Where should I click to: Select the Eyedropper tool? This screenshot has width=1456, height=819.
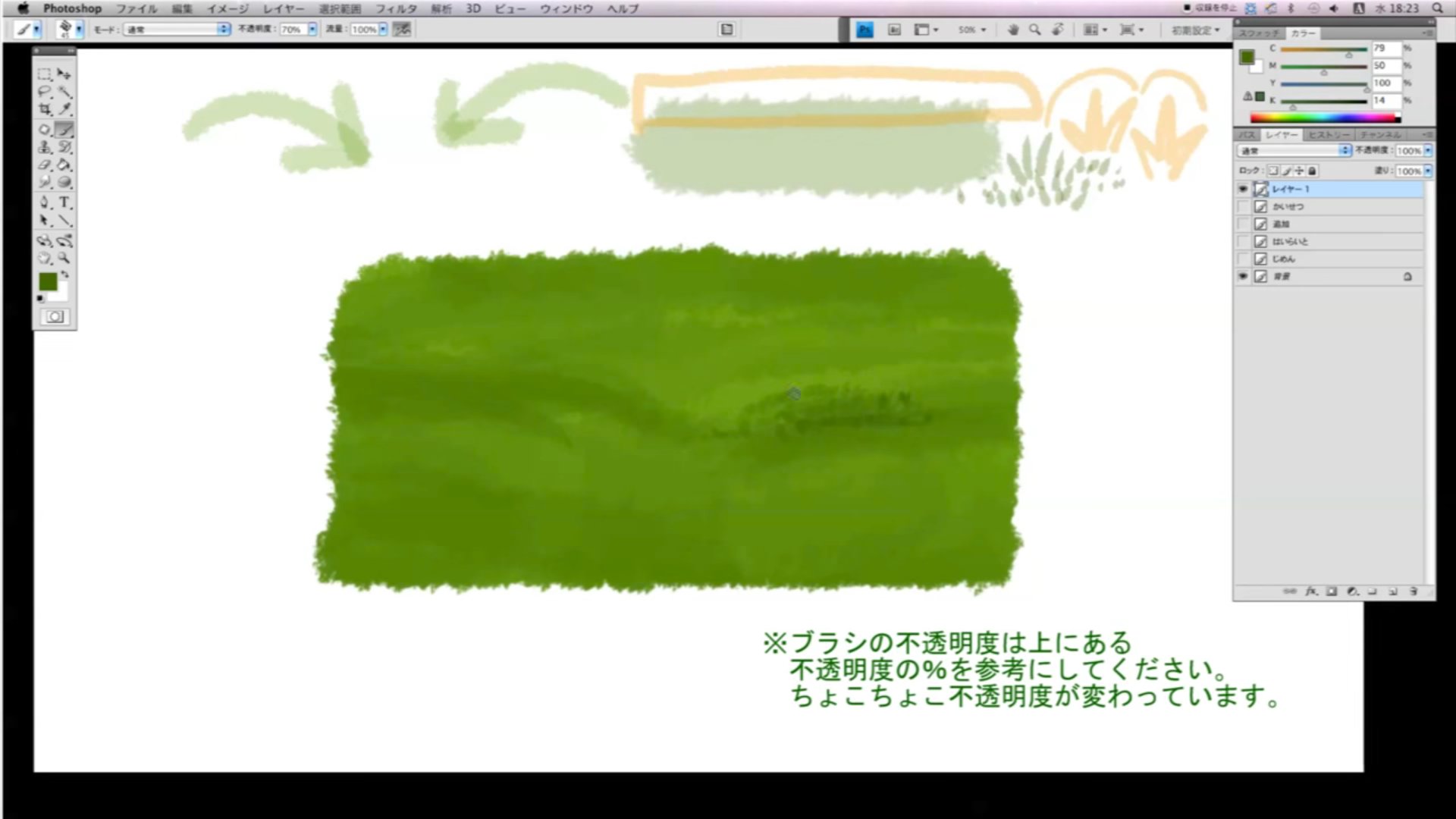click(x=64, y=109)
